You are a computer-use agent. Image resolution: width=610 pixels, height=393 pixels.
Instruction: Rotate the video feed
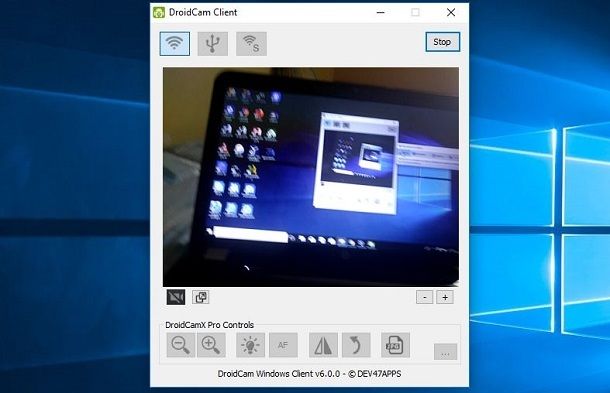(356, 345)
